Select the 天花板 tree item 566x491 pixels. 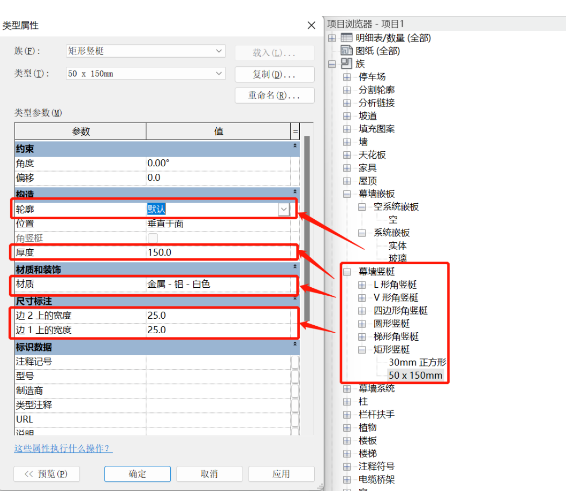372,155
